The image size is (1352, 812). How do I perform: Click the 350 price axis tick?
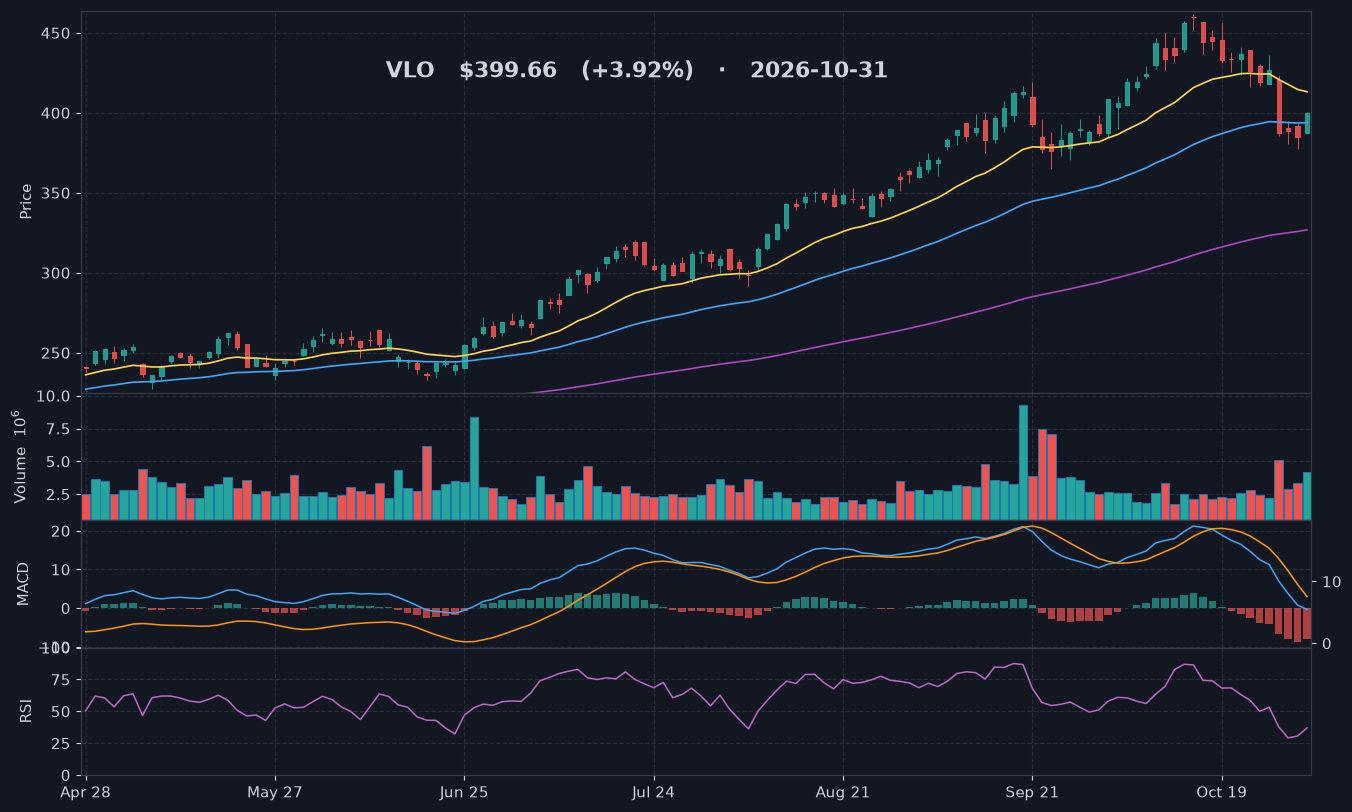57,194
